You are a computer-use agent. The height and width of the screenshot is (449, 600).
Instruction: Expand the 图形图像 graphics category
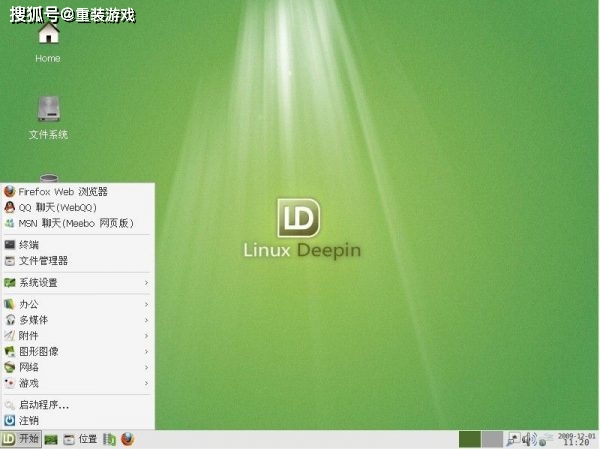pos(78,351)
